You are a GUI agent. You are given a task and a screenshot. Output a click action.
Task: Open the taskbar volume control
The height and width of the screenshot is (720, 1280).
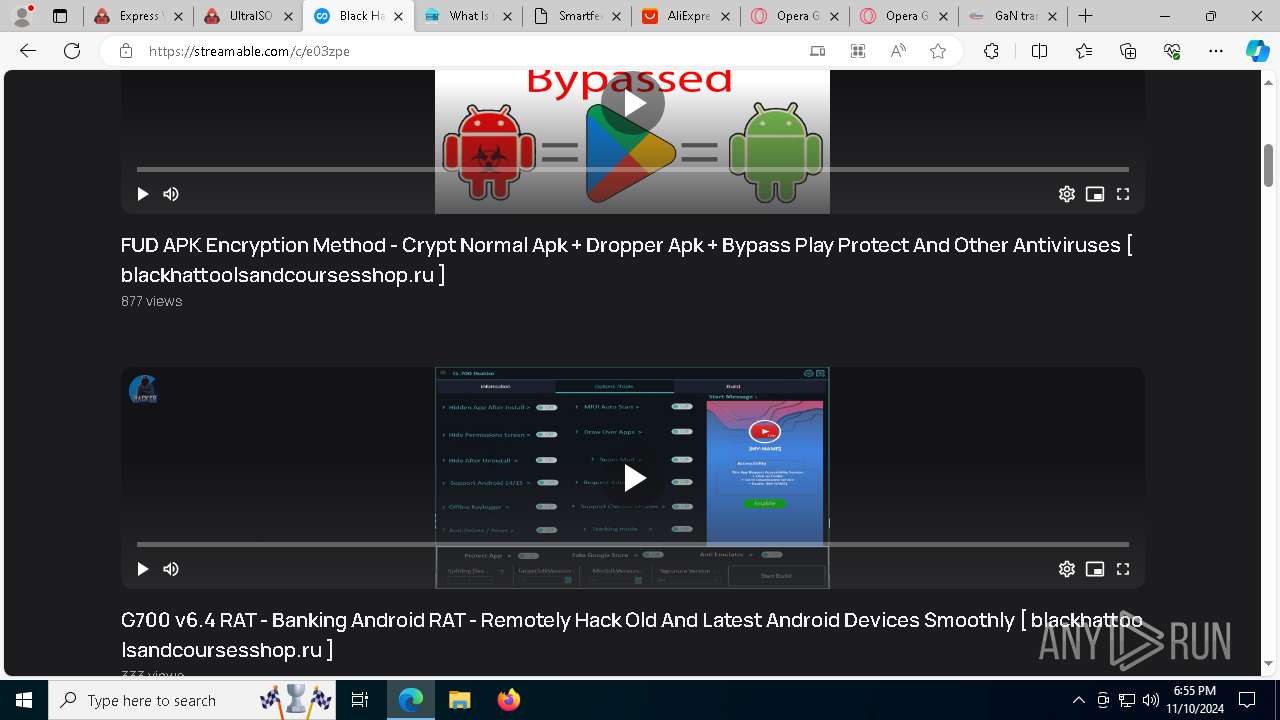(x=1150, y=700)
